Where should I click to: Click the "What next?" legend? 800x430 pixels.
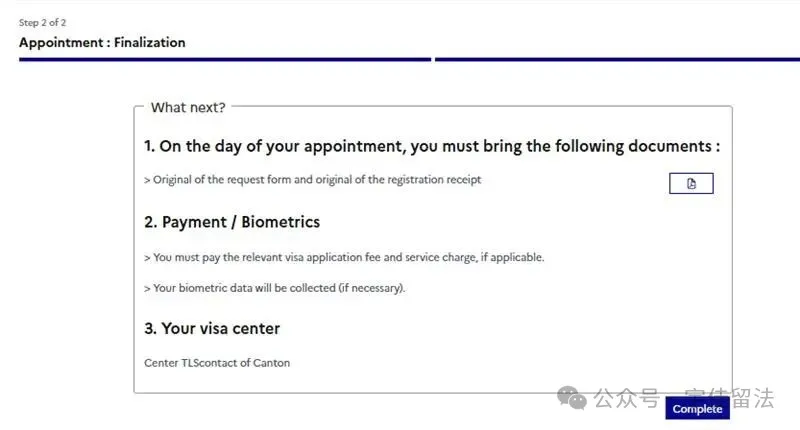coord(188,107)
